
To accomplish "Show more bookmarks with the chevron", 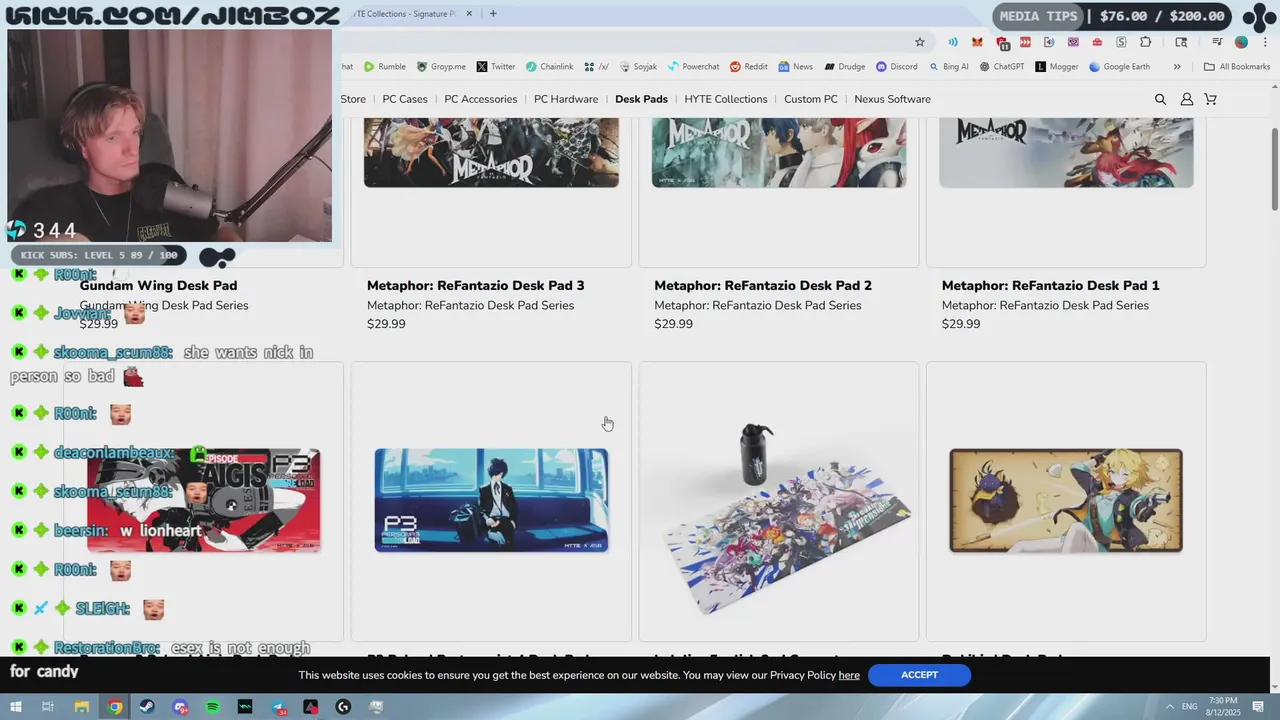I will (1177, 67).
